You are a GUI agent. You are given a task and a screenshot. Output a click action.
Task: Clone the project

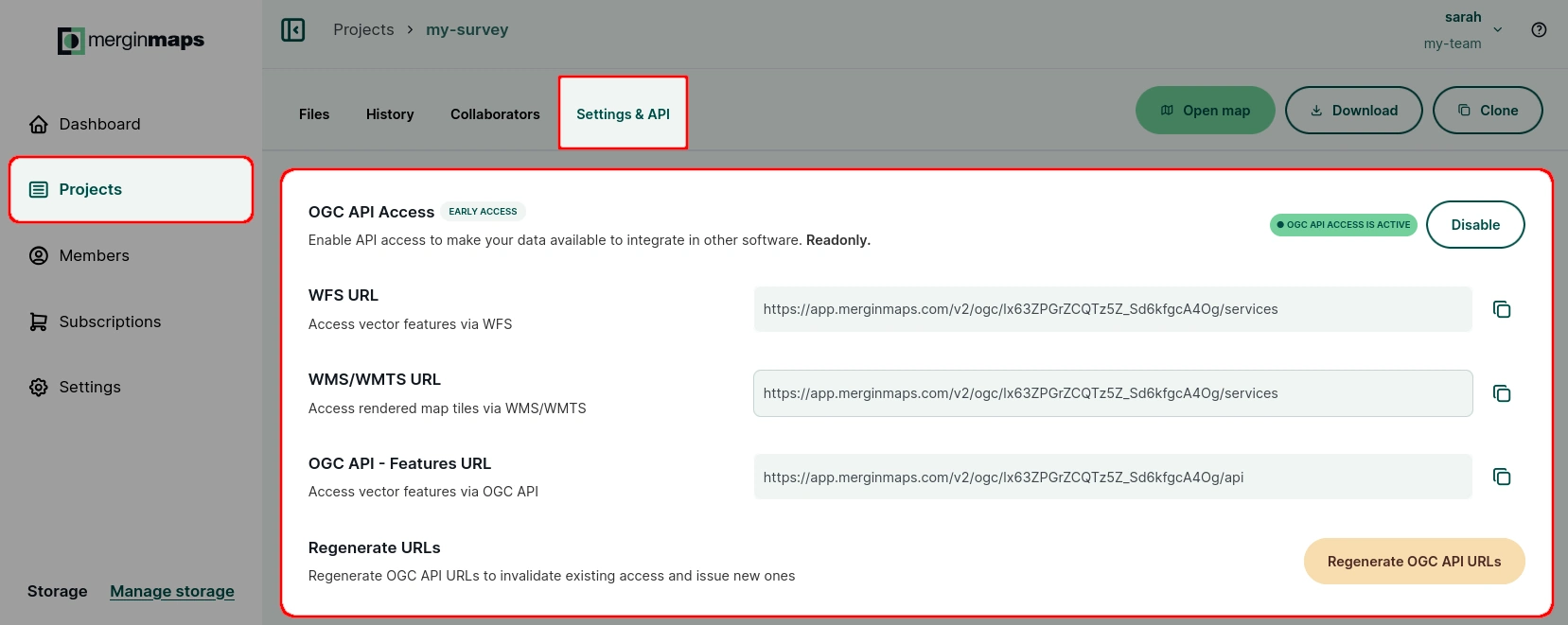(1488, 111)
